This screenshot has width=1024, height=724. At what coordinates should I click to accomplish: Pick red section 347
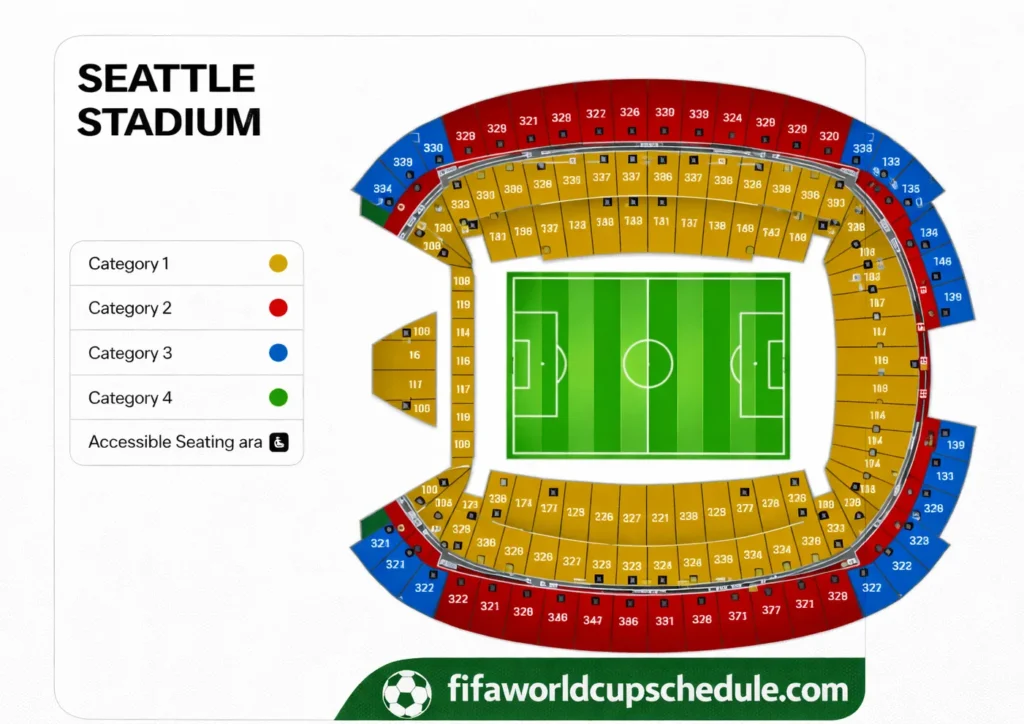[593, 621]
